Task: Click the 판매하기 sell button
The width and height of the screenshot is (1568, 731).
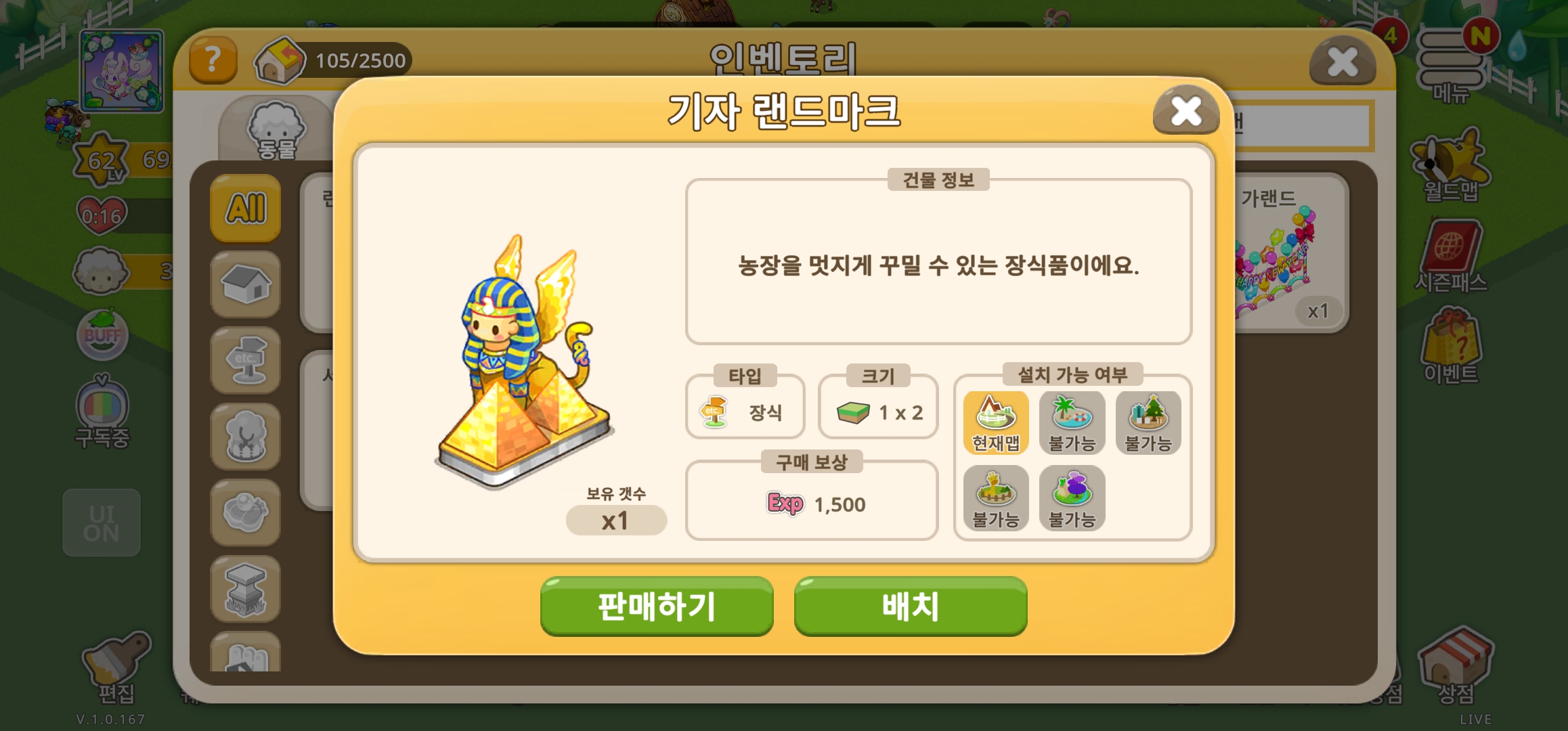Action: pos(656,606)
